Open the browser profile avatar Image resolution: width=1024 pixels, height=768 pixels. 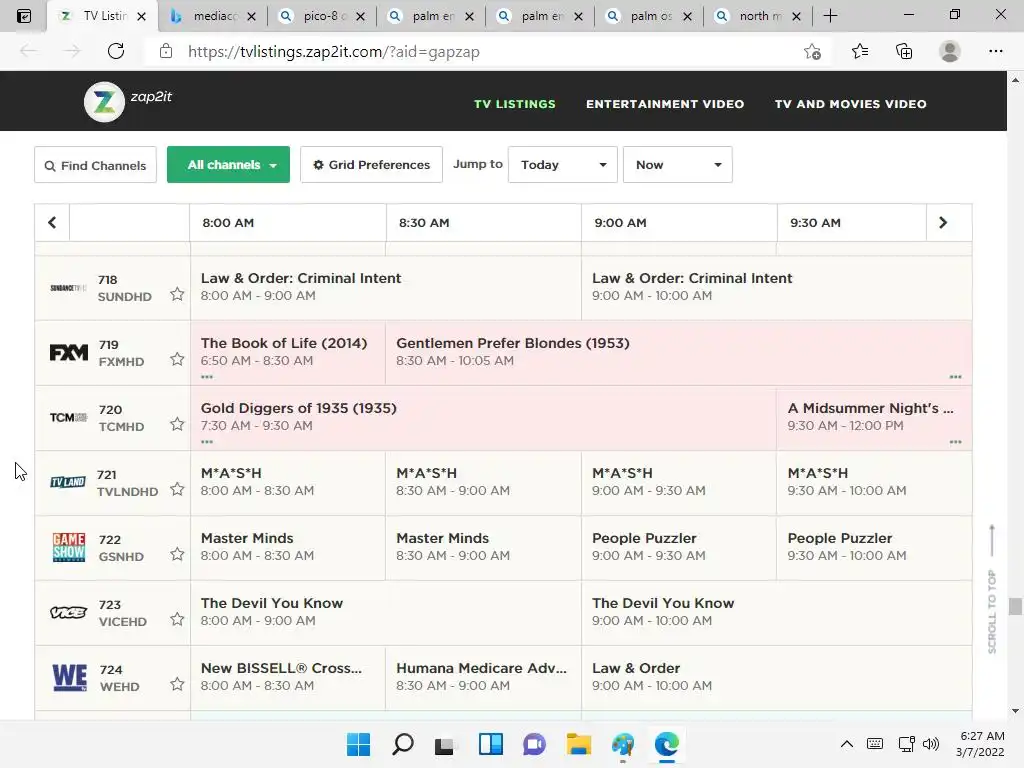pos(950,52)
